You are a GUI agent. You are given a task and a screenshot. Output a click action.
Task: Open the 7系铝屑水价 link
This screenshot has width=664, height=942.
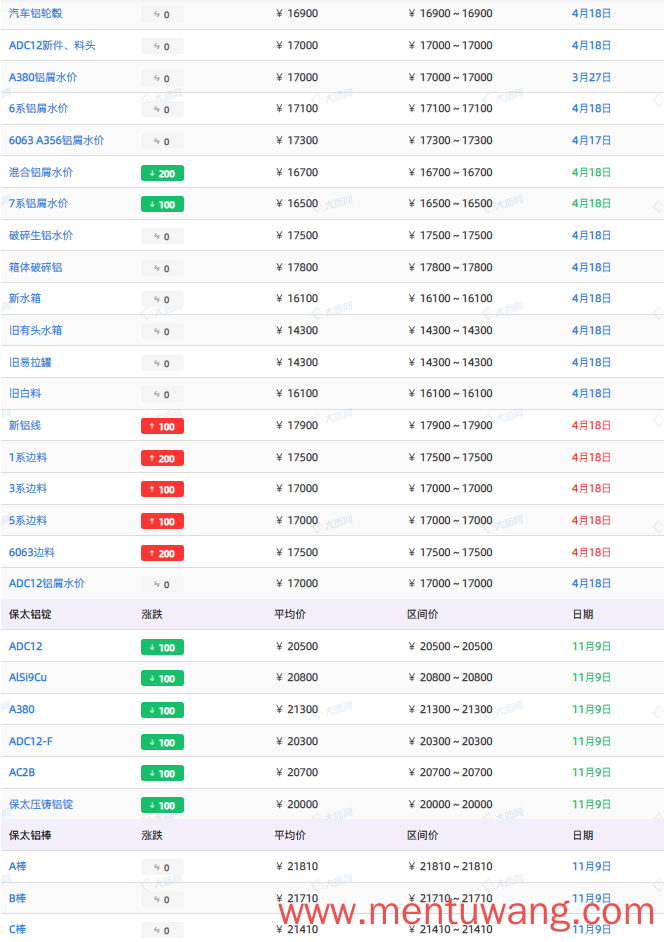pyautogui.click(x=38, y=203)
